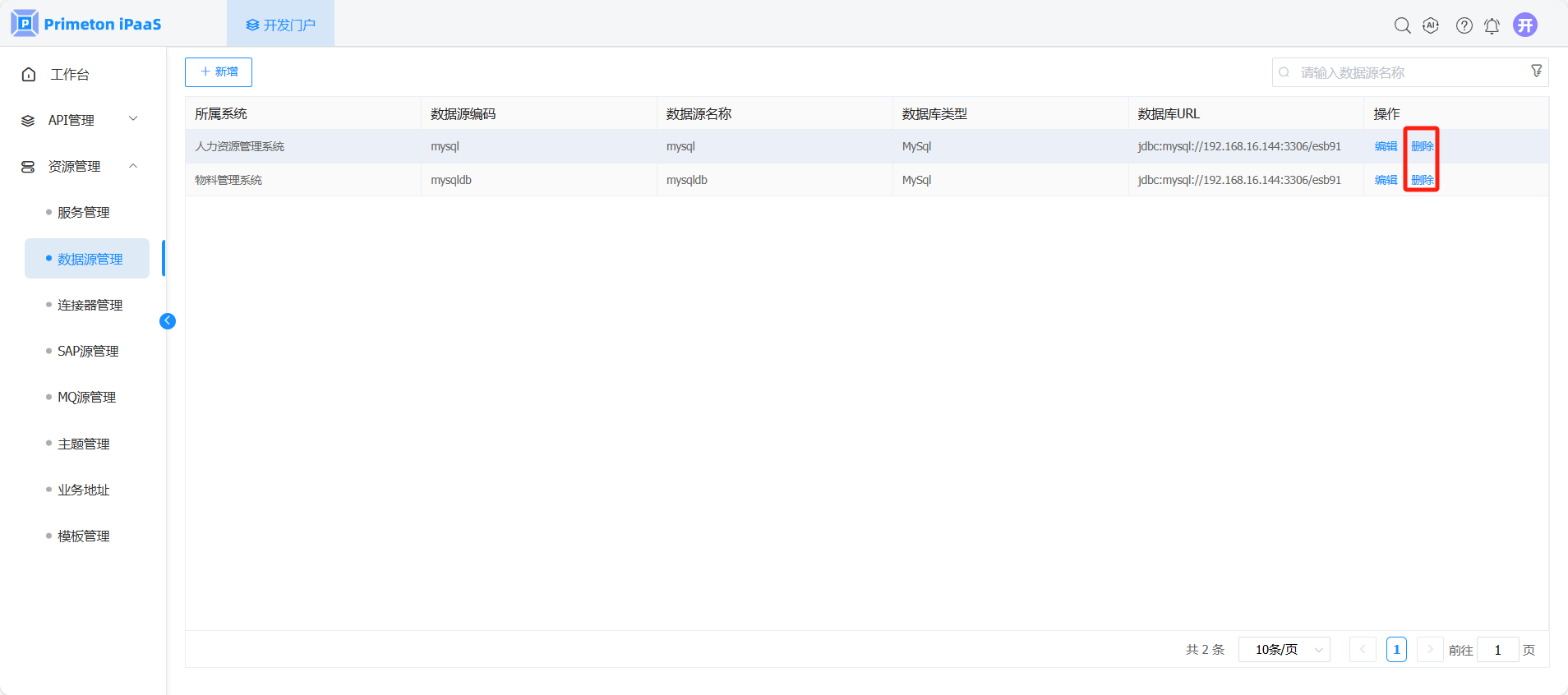Click the 新增 button
This screenshot has height=695, width=1568.
[x=219, y=72]
